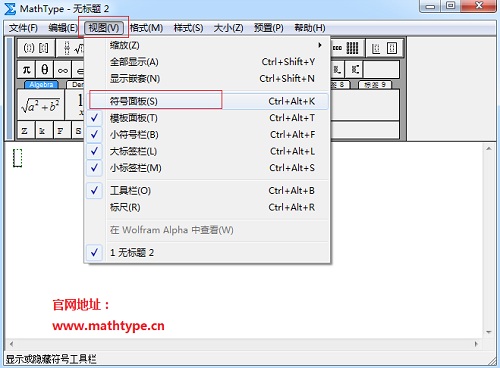Click the status bar text 显示或隐藏符号工具栏
Viewport: 500px width, 368px height.
click(51, 359)
